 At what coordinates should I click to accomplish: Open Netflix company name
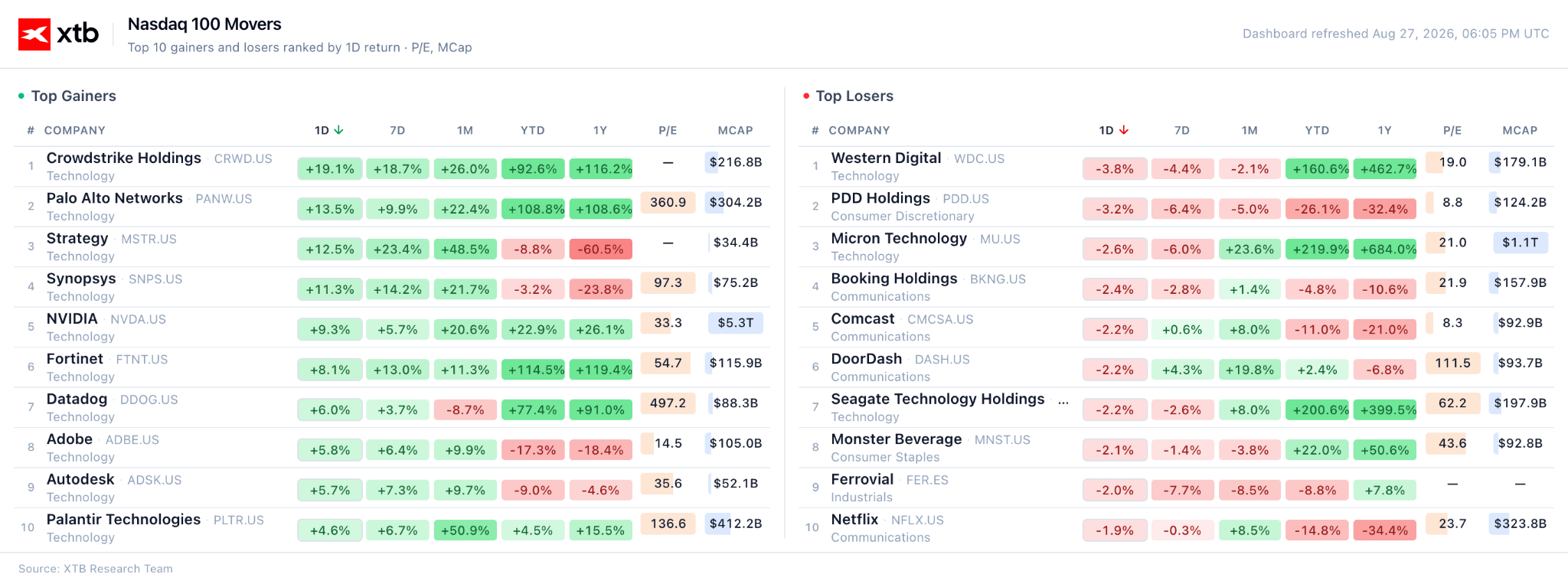[x=854, y=520]
